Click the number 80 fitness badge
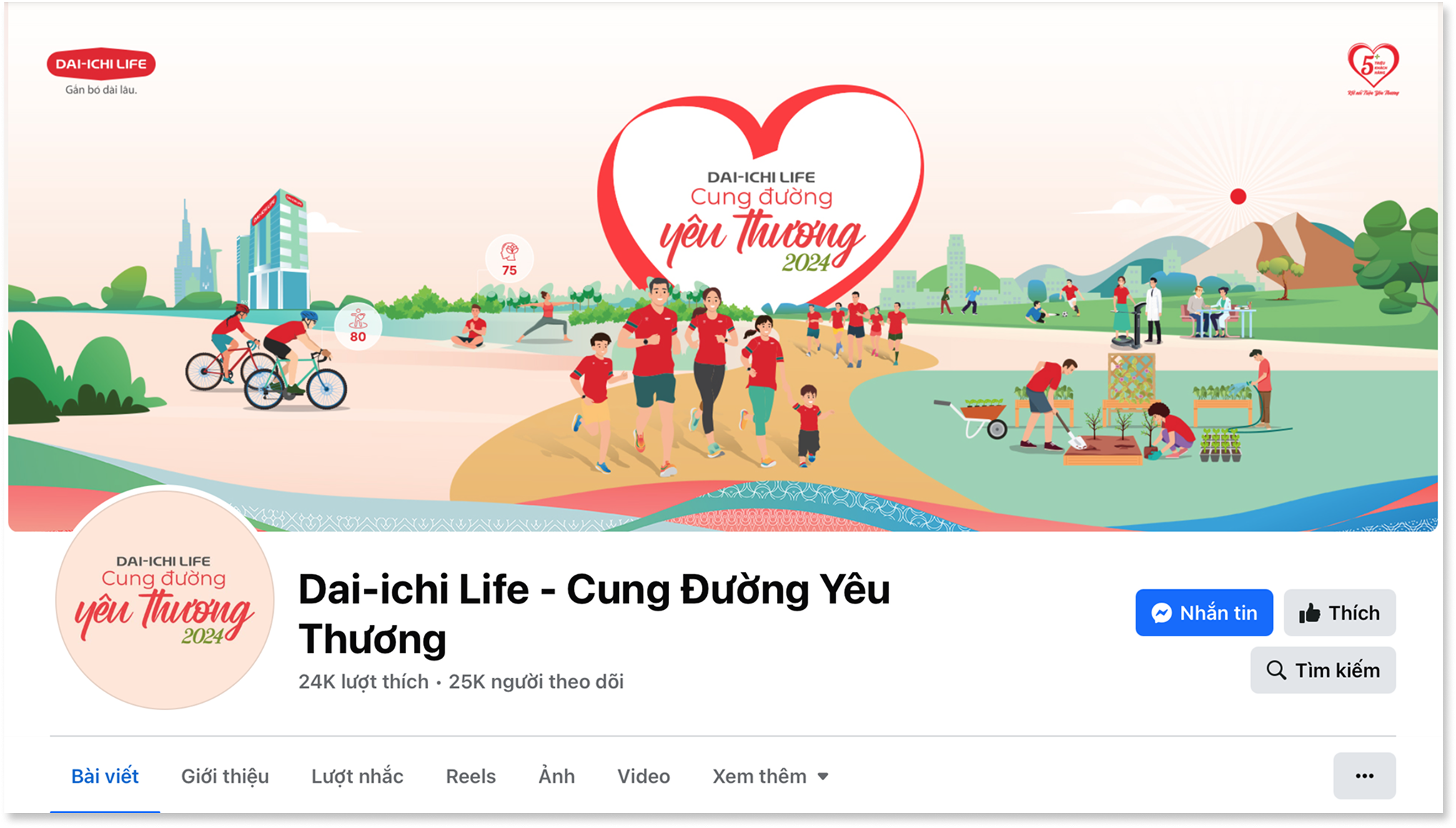The width and height of the screenshot is (1456, 828). point(357,326)
